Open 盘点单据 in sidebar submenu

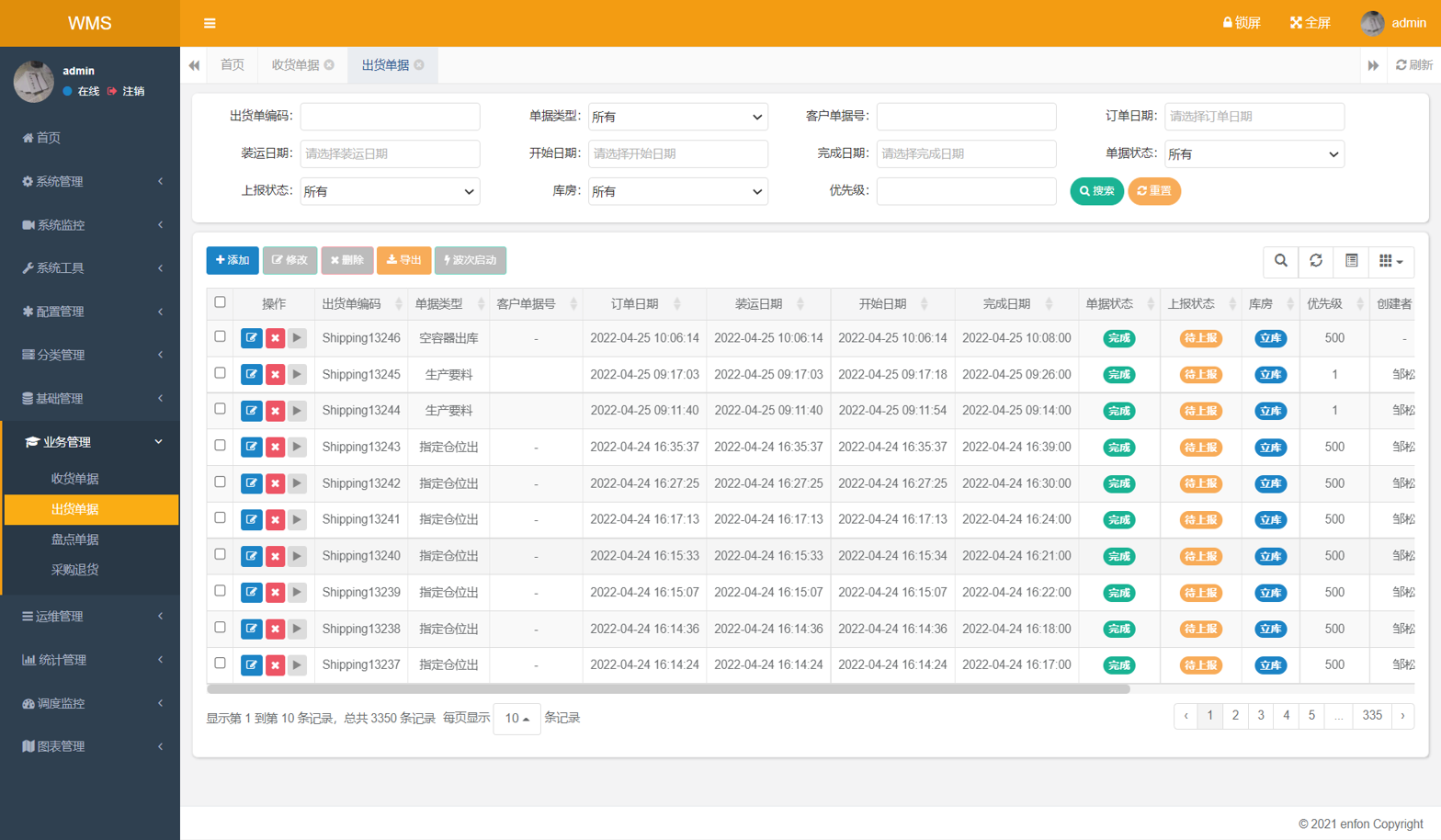pos(74,539)
